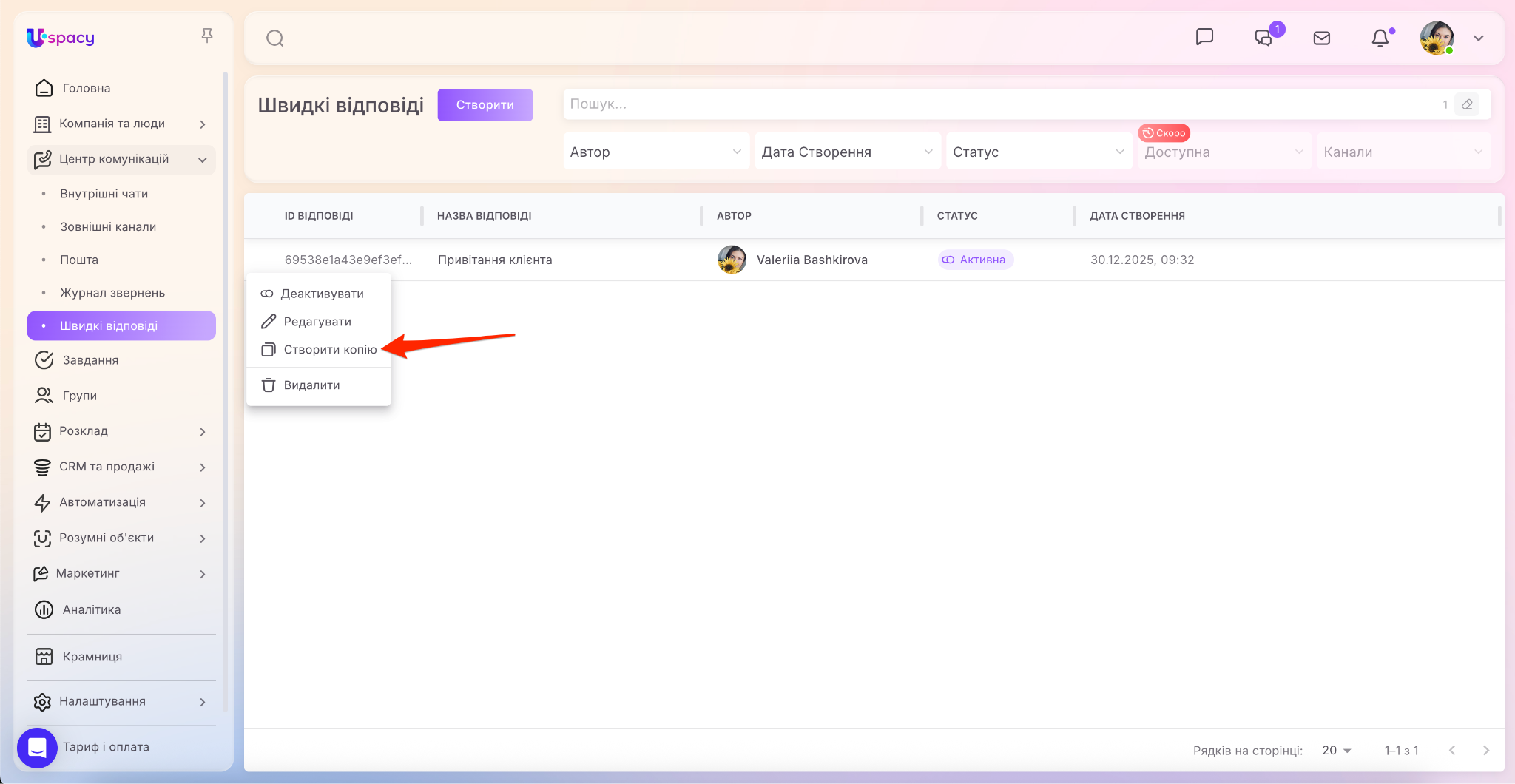Choose Видалити from the context menu
The height and width of the screenshot is (784, 1515).
[311, 385]
